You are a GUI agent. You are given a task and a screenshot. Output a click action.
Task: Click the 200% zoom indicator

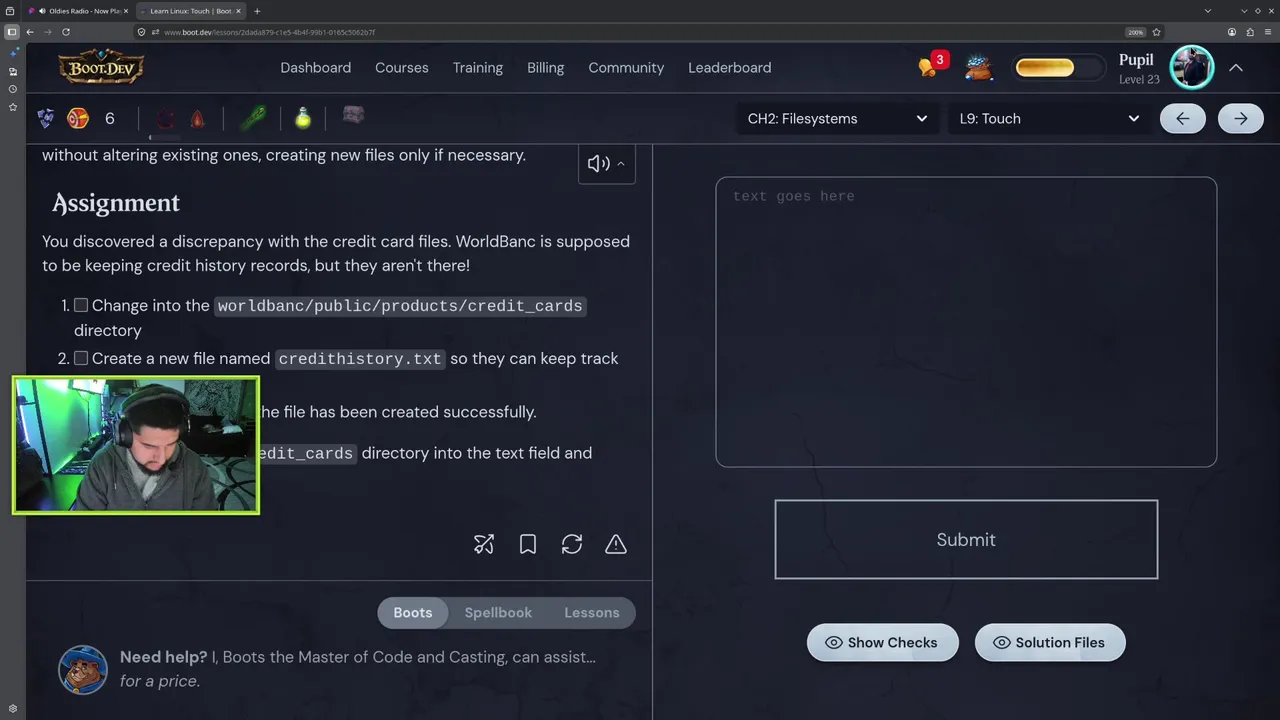(1135, 32)
